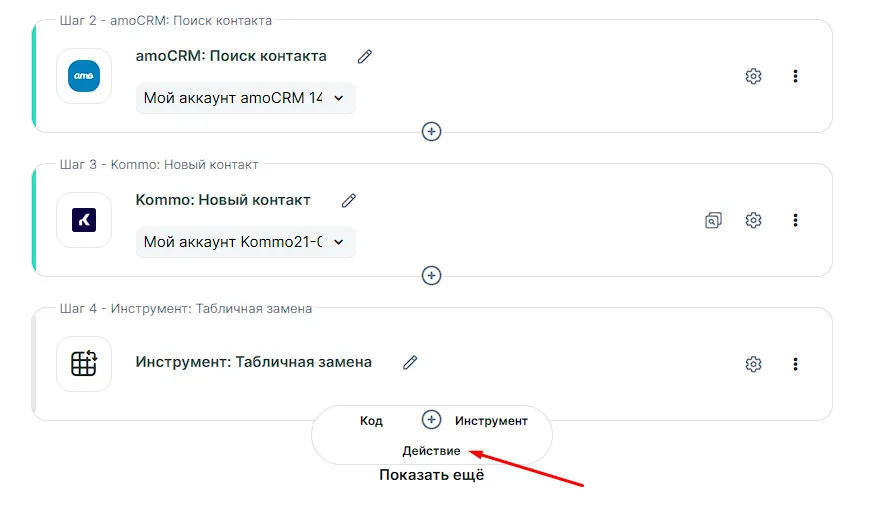Edit the amoCRM step name pencil

coord(365,57)
